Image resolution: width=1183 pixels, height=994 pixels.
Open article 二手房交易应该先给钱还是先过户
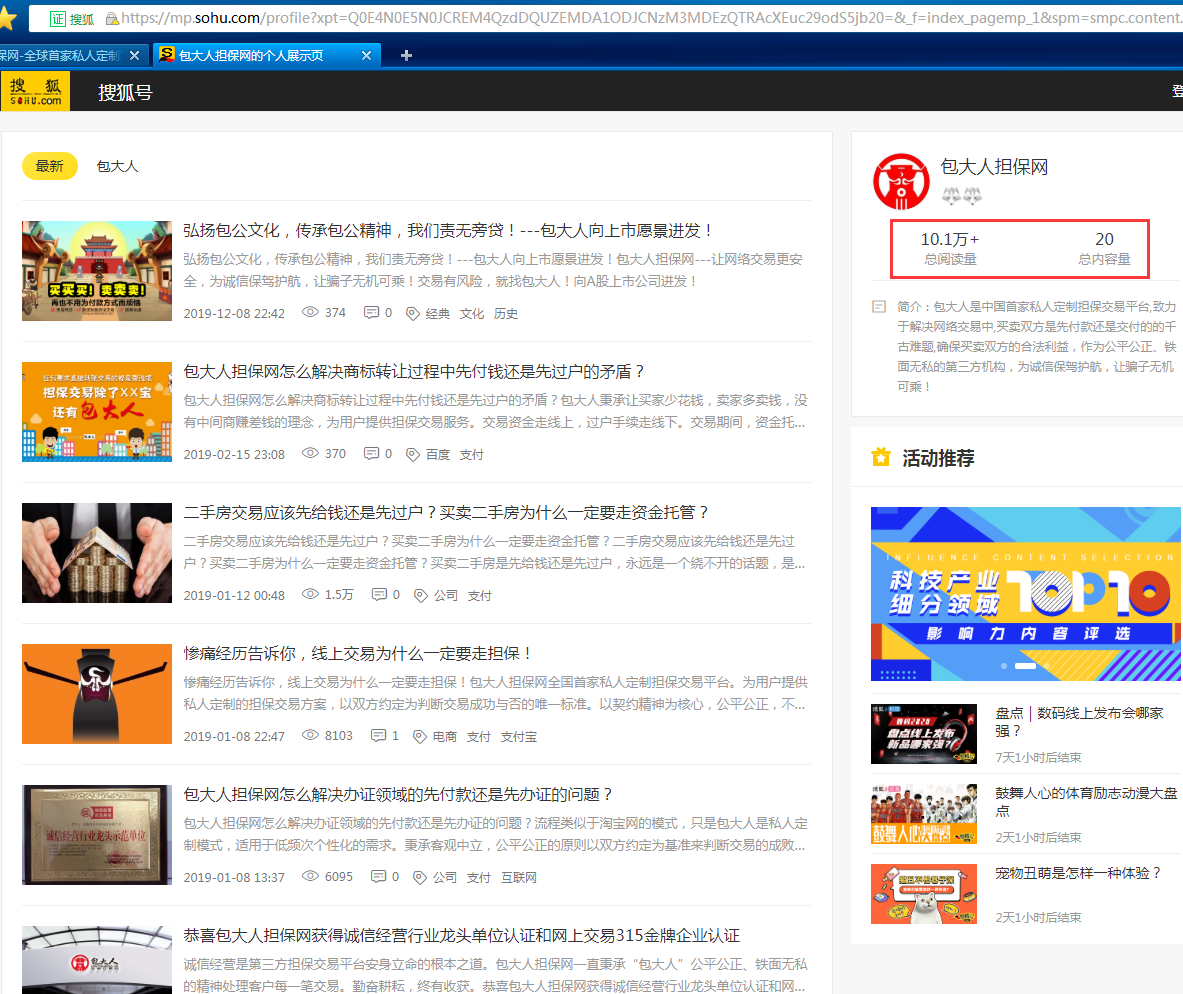pyautogui.click(x=446, y=512)
